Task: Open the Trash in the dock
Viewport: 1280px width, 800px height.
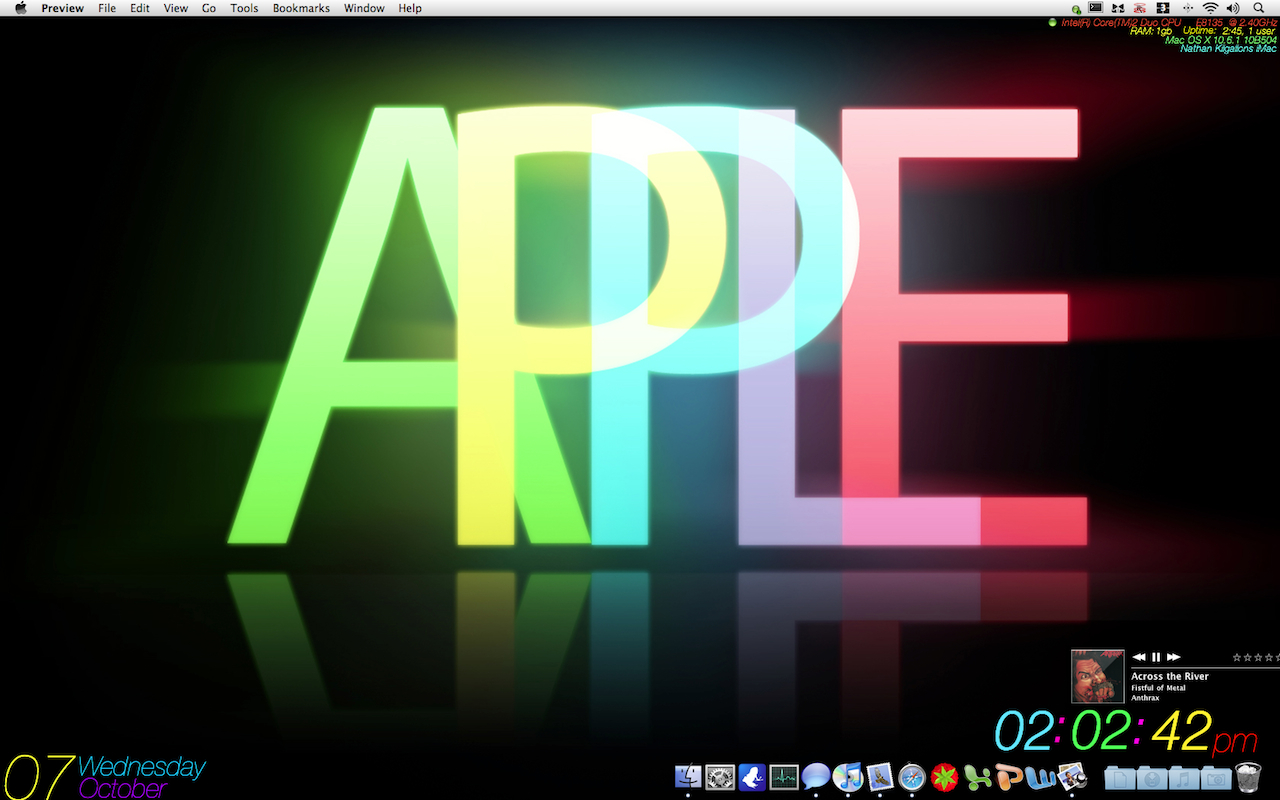Action: coord(1249,777)
